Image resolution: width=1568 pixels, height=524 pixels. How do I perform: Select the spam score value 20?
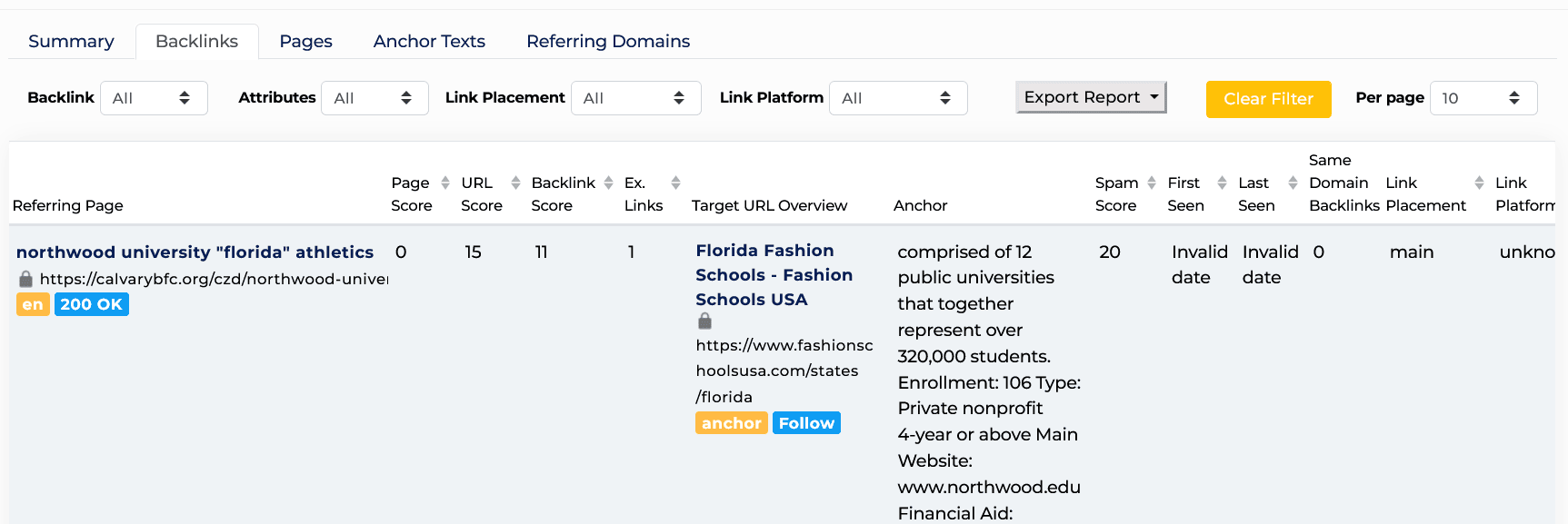1109,252
